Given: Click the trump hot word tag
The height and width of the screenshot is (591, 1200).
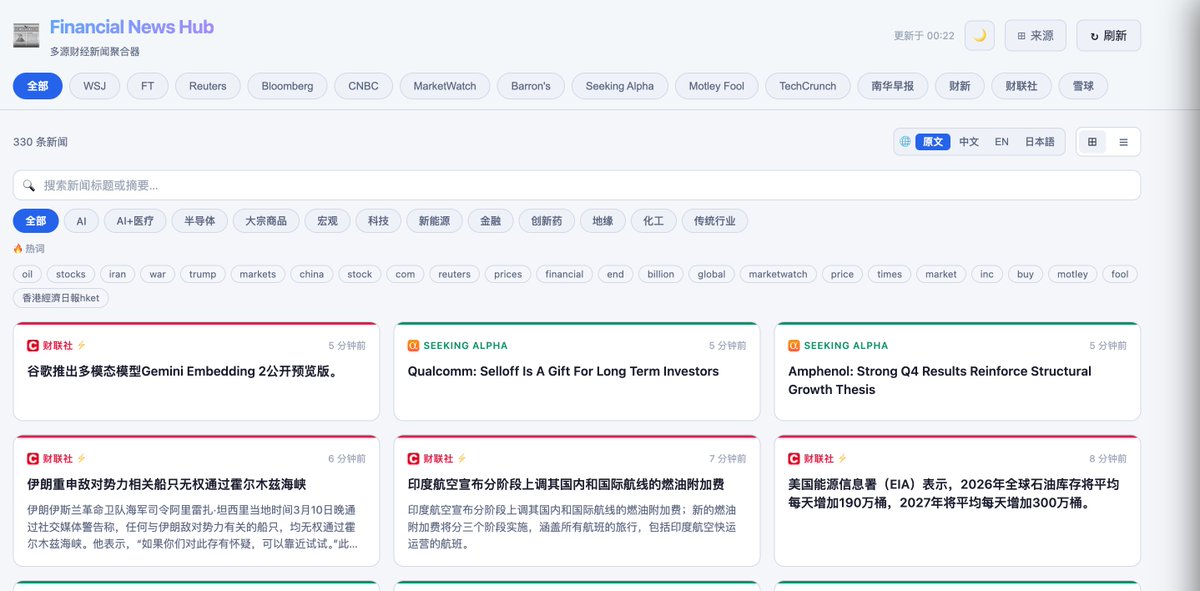Looking at the screenshot, I should coord(203,274).
